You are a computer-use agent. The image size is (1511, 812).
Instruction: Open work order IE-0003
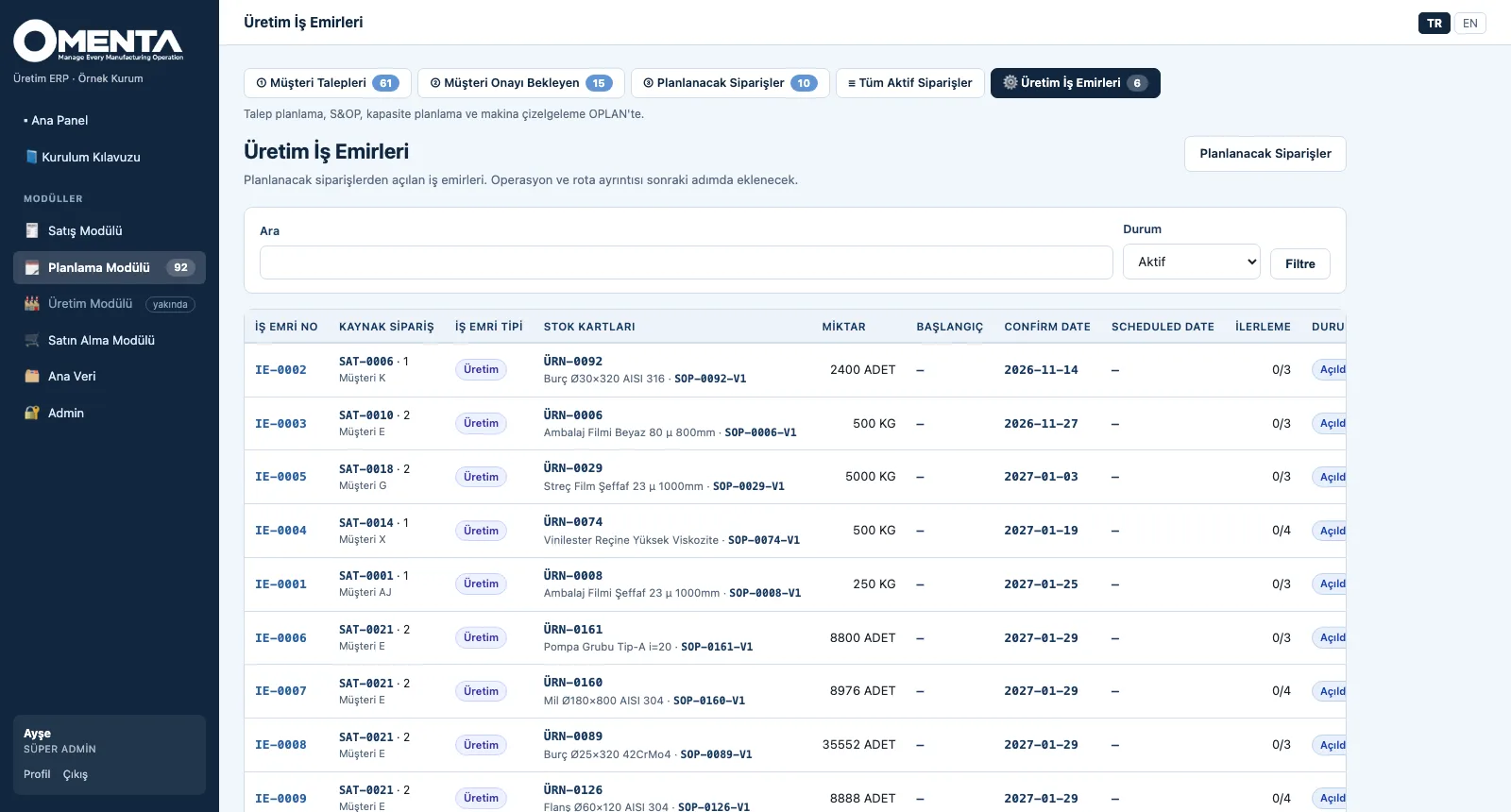(x=280, y=424)
